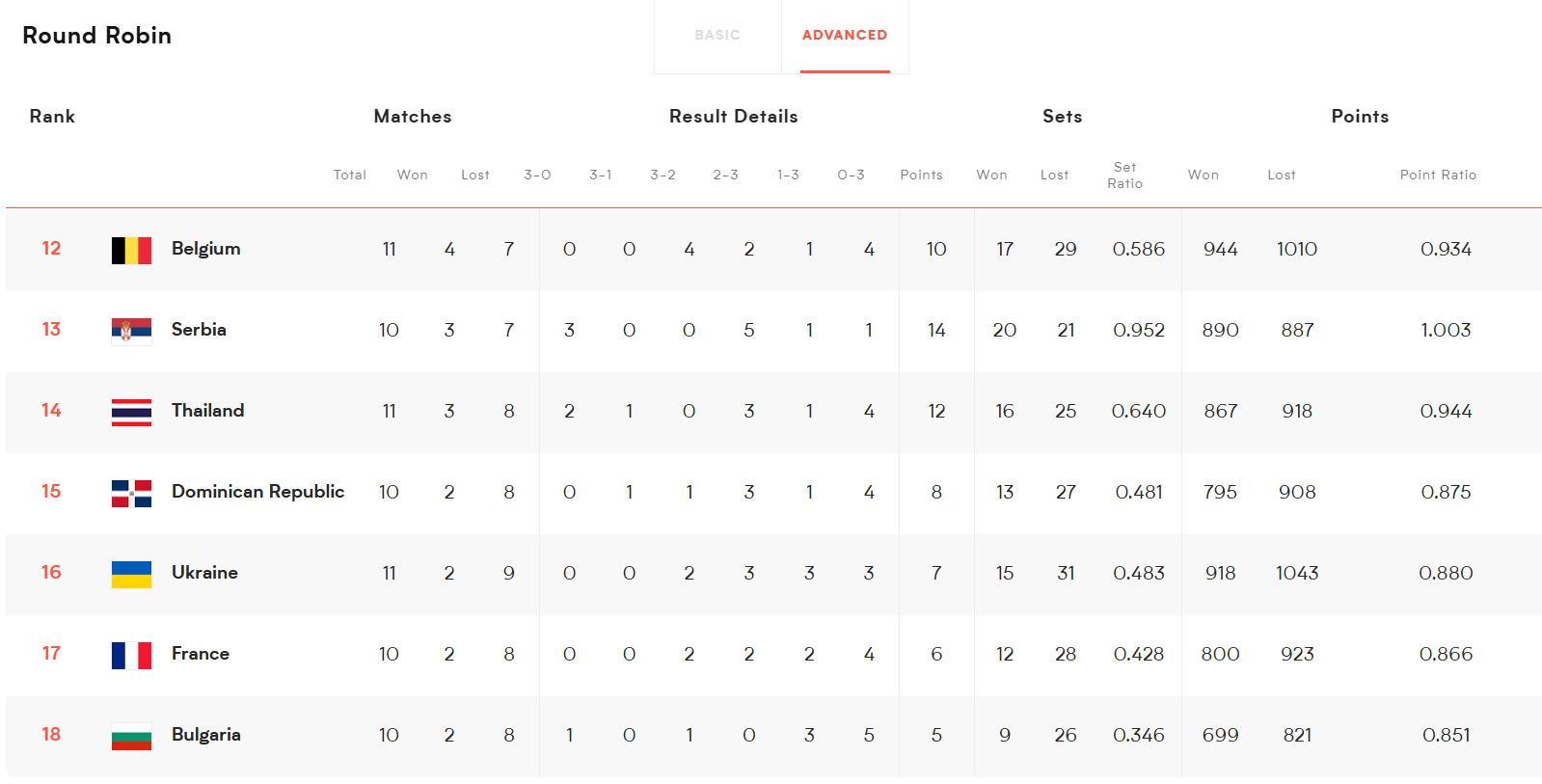
Task: Select the Ukraine team name
Action: pyautogui.click(x=204, y=573)
